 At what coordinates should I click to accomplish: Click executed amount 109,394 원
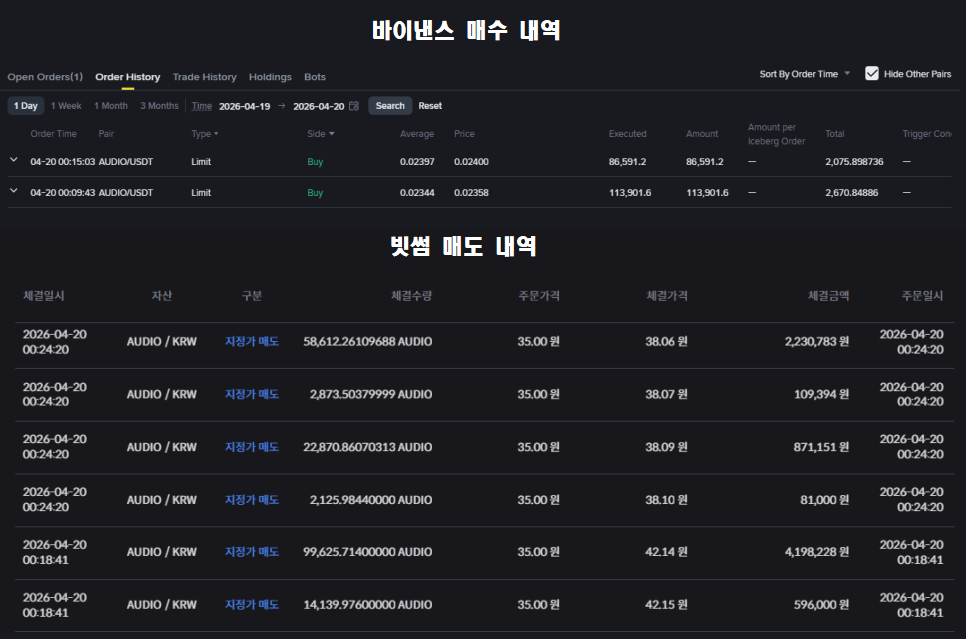pos(821,394)
